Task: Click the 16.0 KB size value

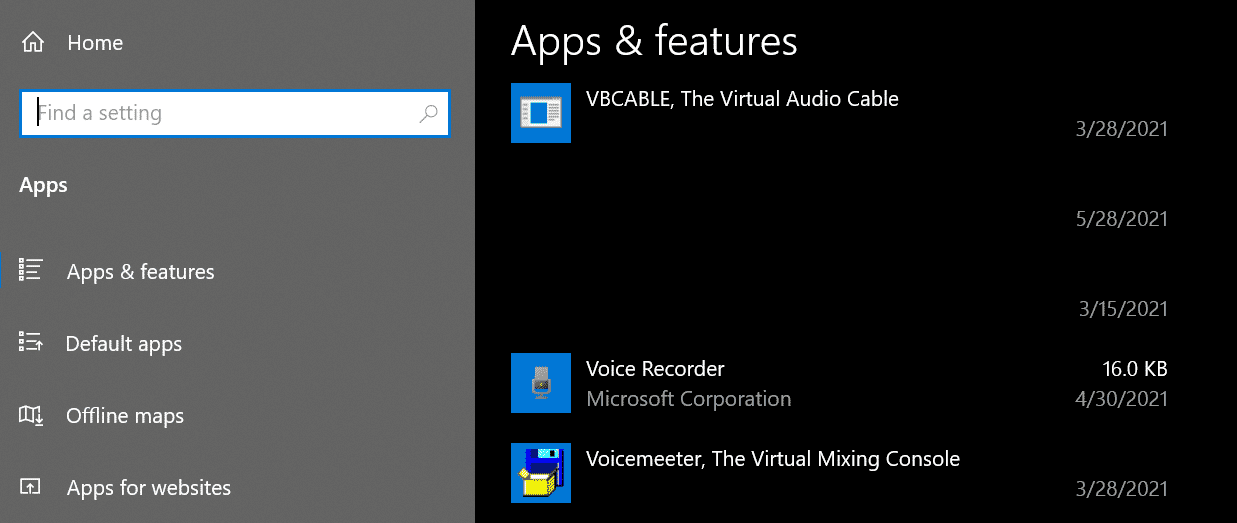Action: coord(1135,369)
